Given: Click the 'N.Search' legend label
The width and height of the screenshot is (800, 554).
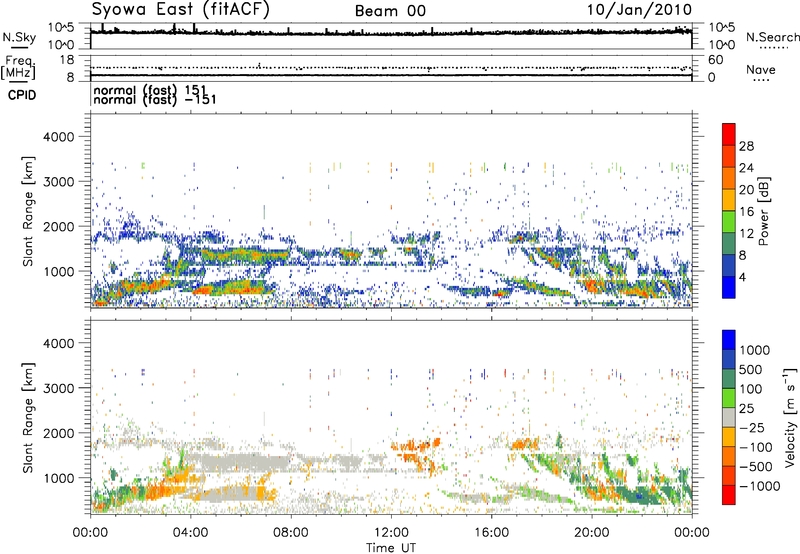Looking at the screenshot, I should 772,37.
